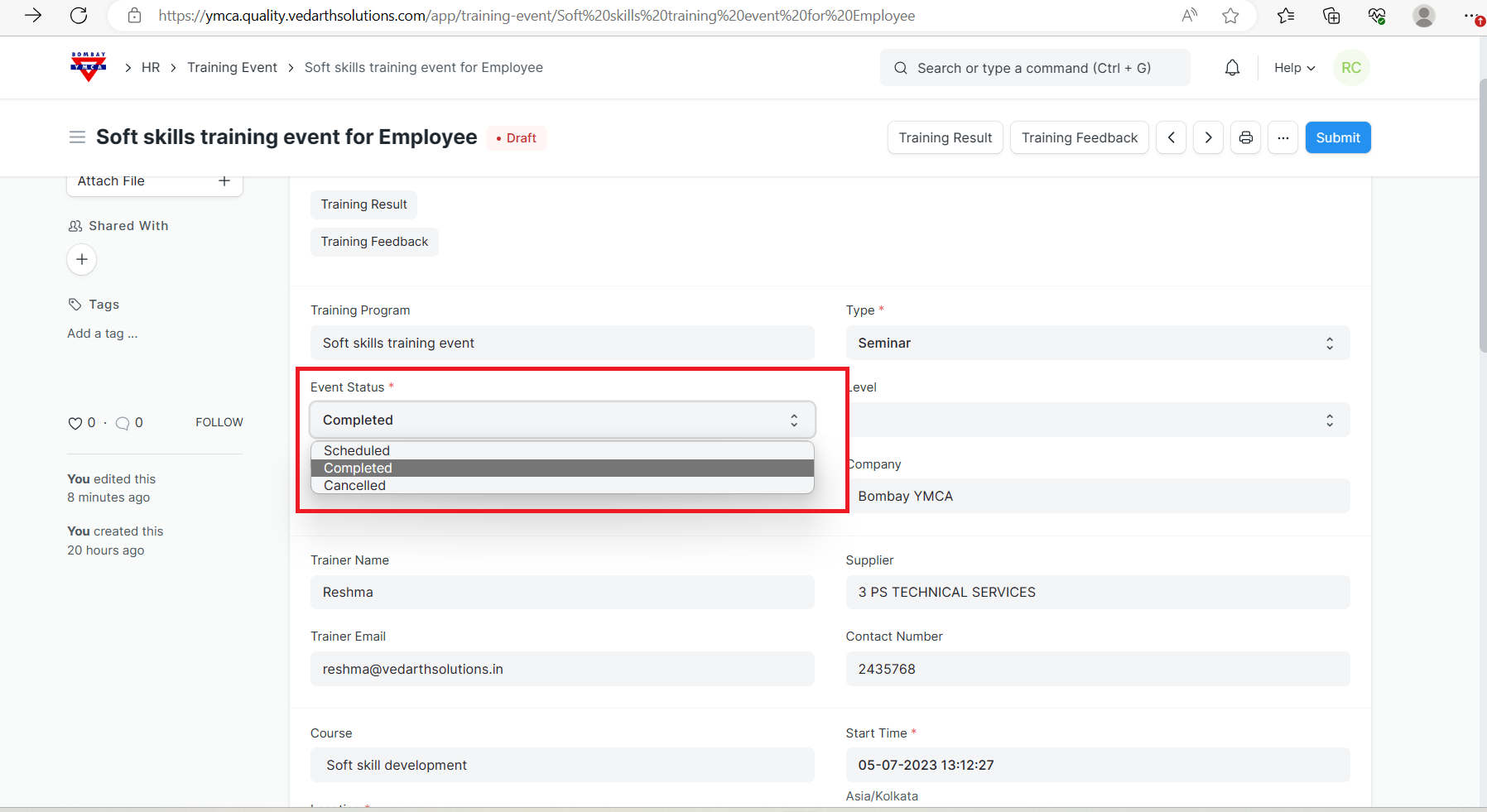Open the three-dots more actions menu
This screenshot has width=1487, height=812.
tap(1282, 137)
